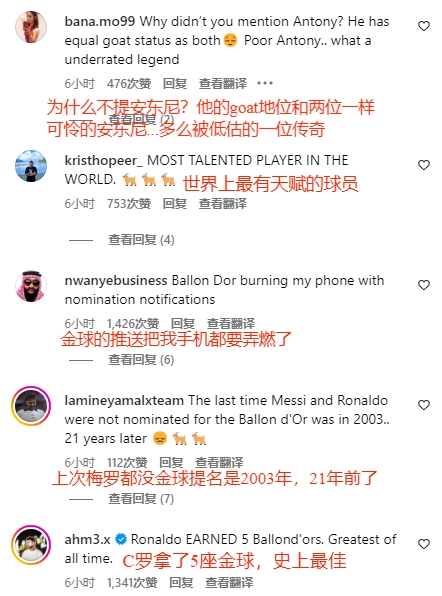The width and height of the screenshot is (442, 596).
Task: View lamineyamalxteam's story ring avatar
Action: pyautogui.click(x=31, y=406)
